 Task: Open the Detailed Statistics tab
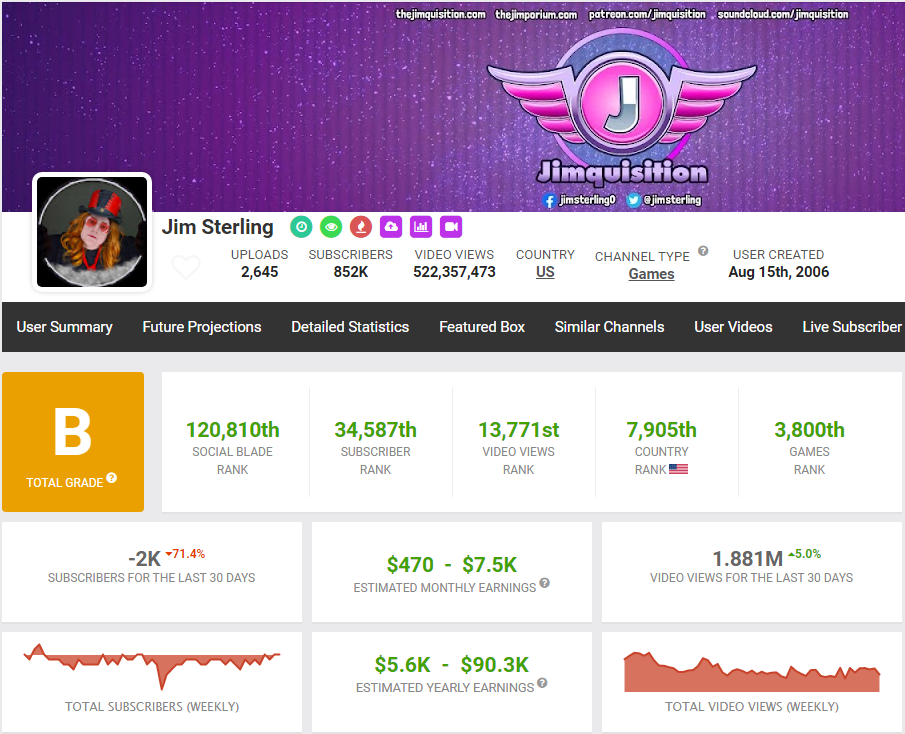coord(350,327)
